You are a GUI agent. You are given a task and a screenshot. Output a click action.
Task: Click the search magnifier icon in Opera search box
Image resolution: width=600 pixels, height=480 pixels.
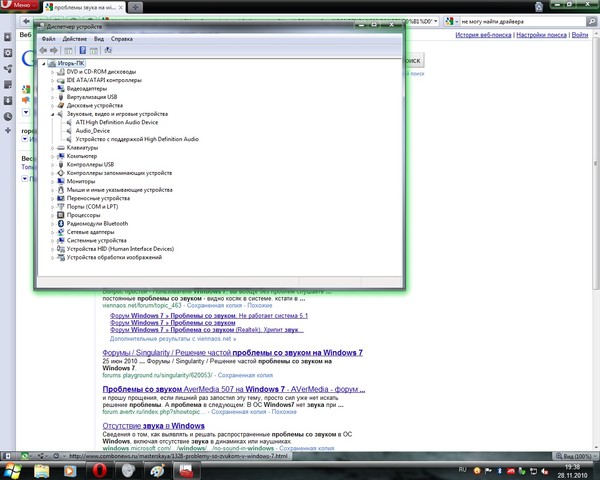(591, 21)
